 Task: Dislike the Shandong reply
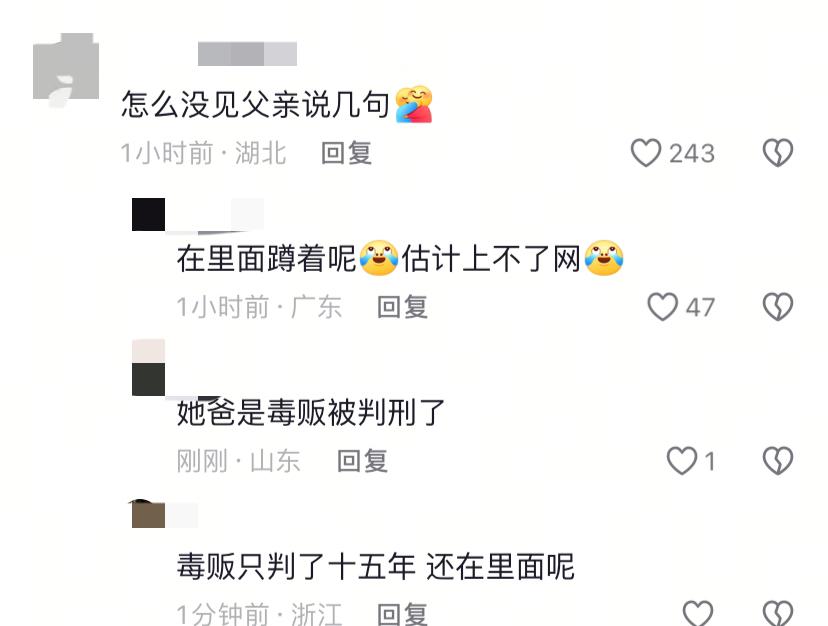[x=778, y=461]
